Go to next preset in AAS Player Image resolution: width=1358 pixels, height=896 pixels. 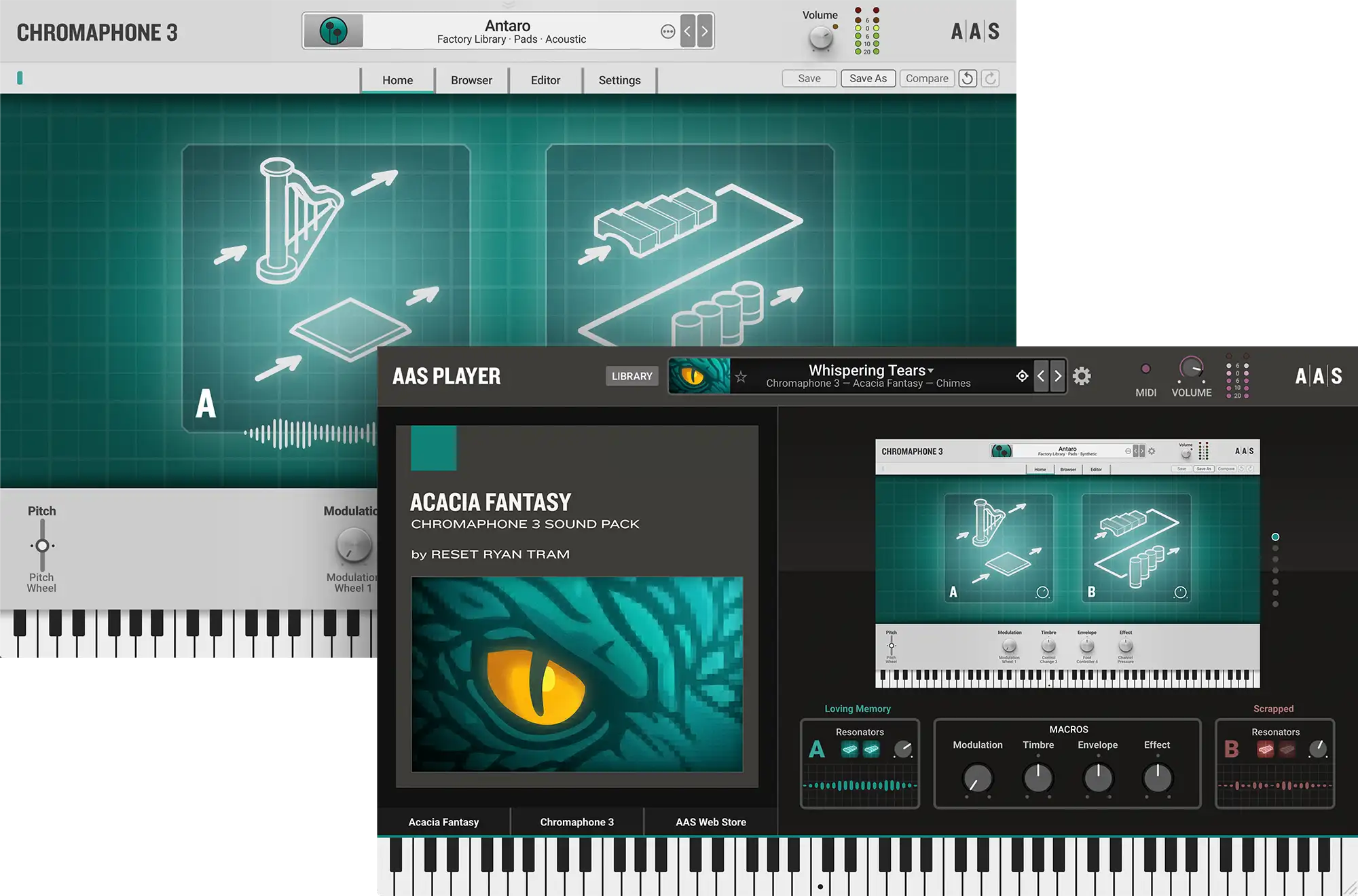[x=1058, y=376]
